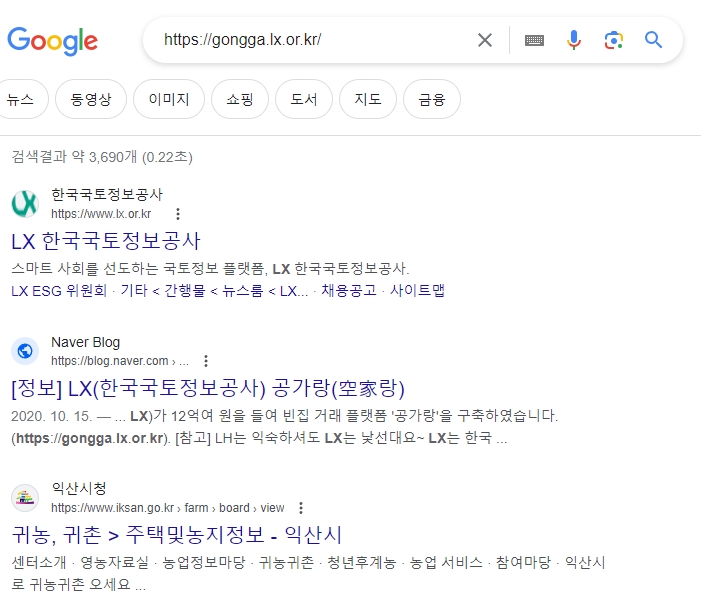Switch to the 금융 filter tab
The height and width of the screenshot is (613, 701).
click(x=432, y=99)
